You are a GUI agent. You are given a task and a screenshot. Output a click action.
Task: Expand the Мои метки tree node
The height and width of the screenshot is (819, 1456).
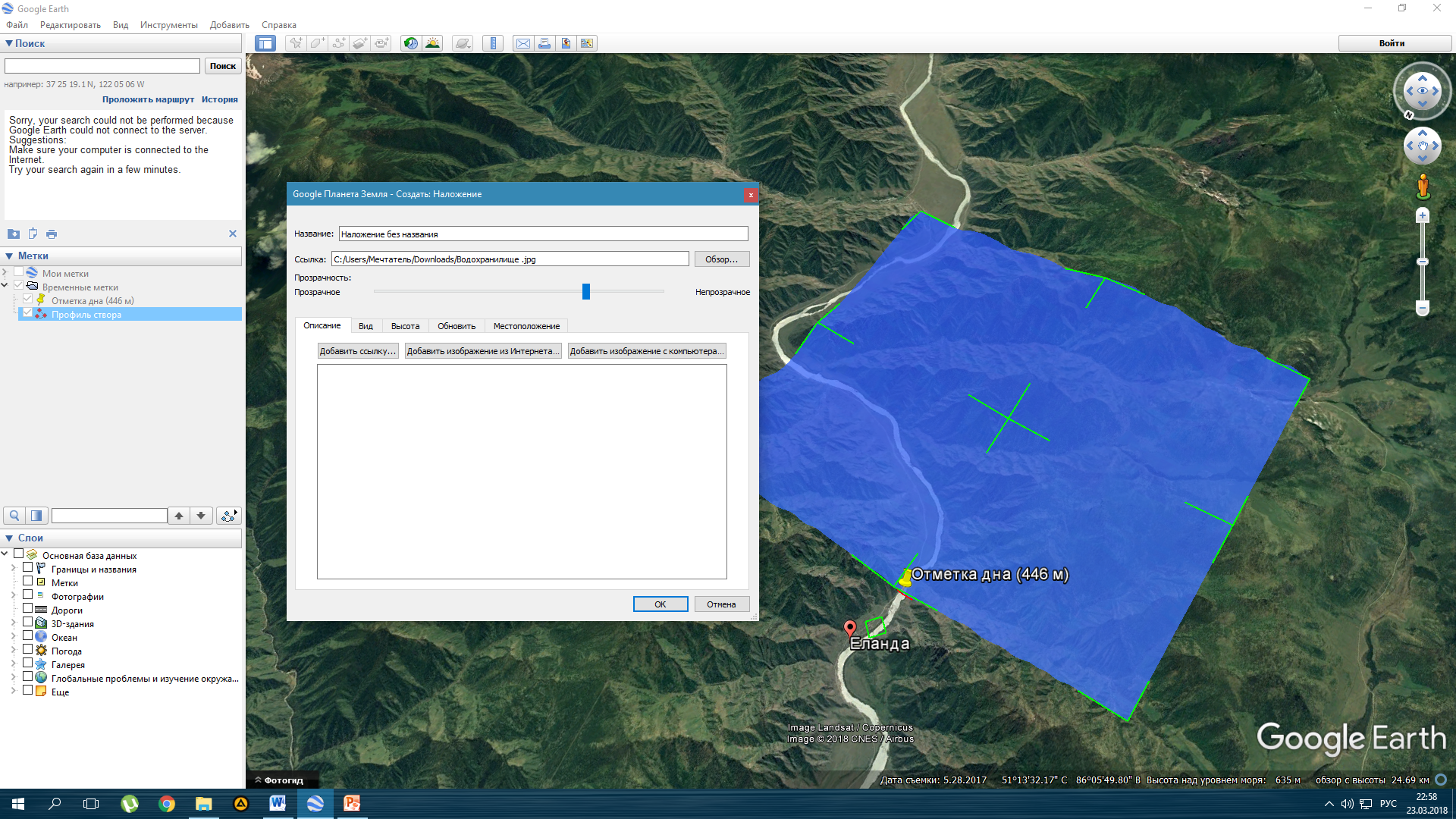pos(5,273)
